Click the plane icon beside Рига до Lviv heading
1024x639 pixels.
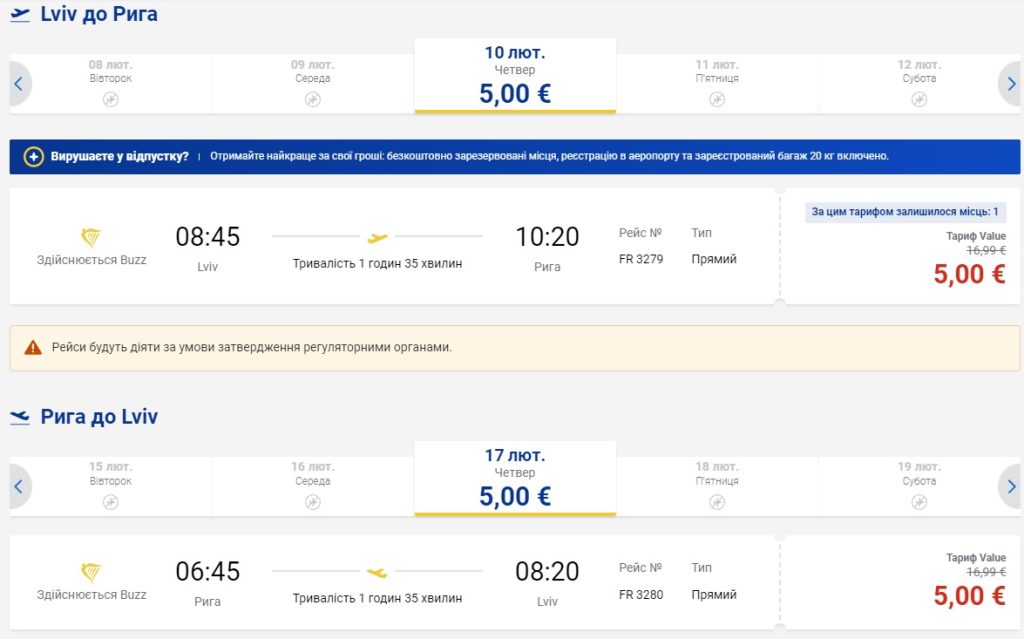click(x=20, y=417)
